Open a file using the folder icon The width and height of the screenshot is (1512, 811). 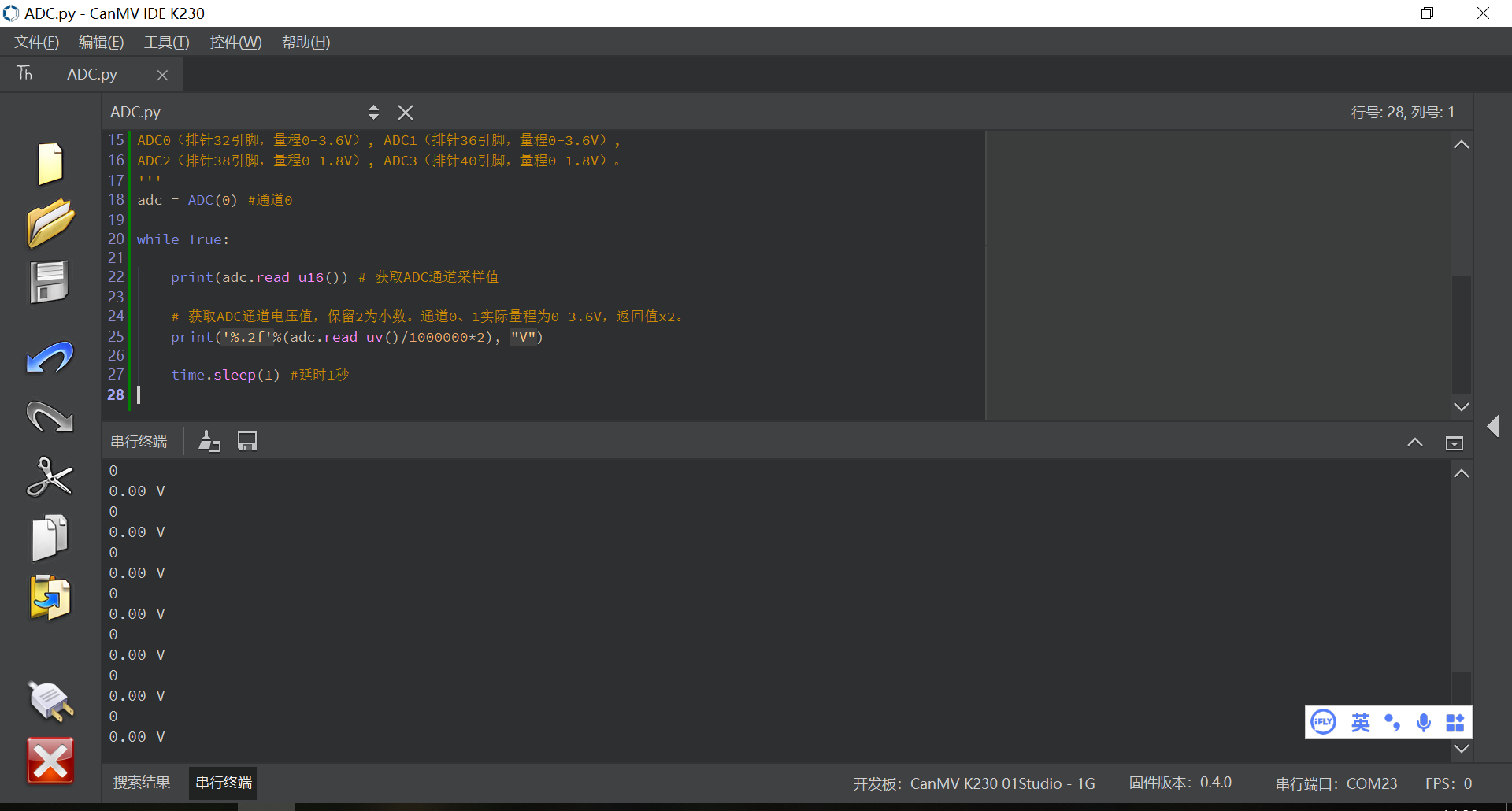pyautogui.click(x=50, y=224)
